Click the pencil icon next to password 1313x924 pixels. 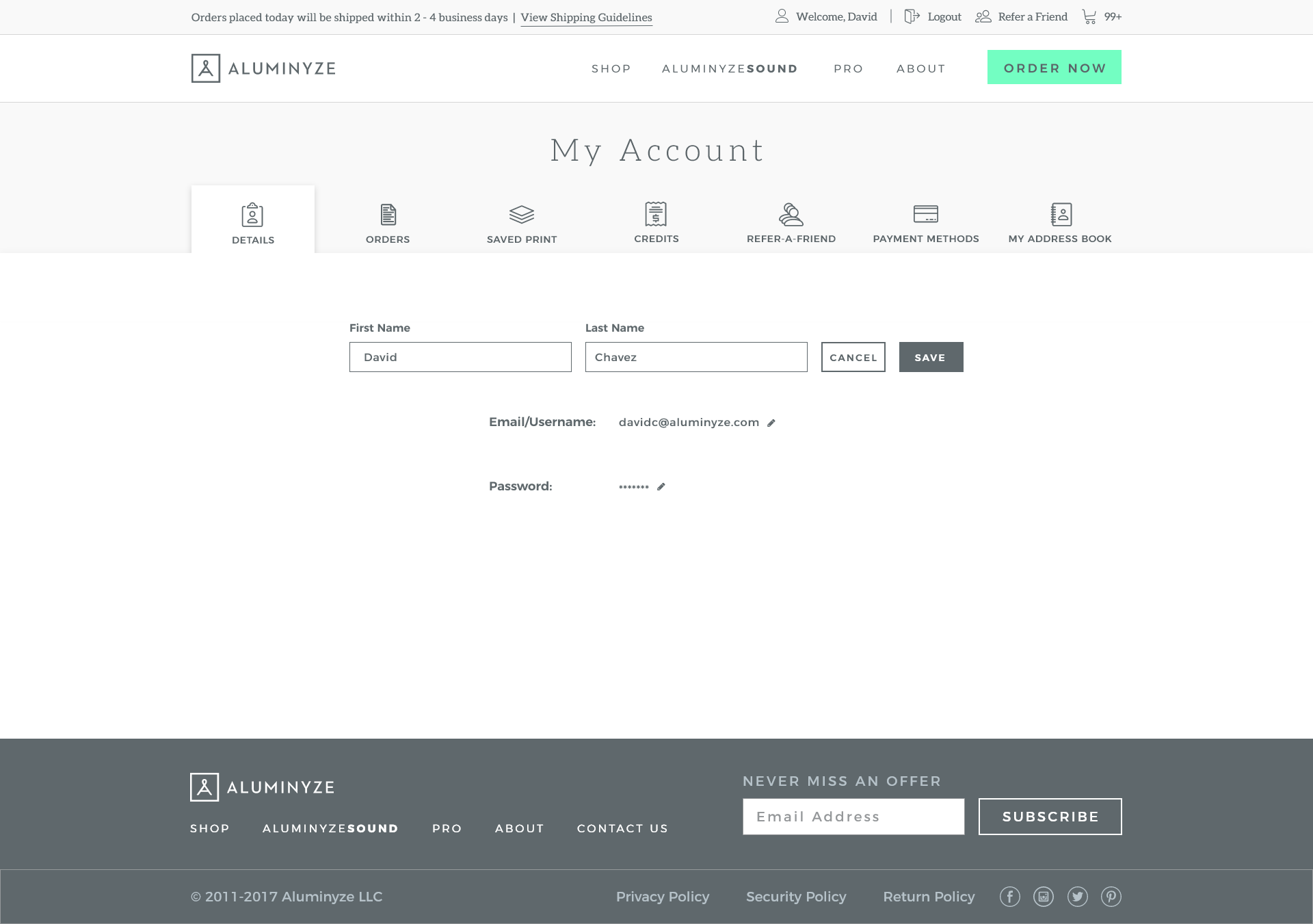click(661, 487)
